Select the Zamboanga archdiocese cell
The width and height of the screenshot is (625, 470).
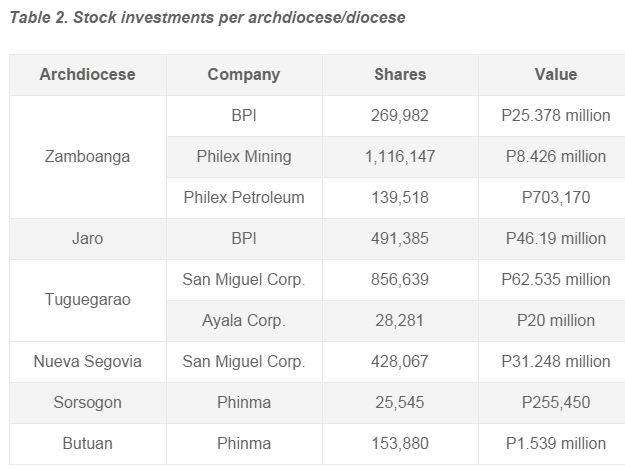click(x=88, y=157)
